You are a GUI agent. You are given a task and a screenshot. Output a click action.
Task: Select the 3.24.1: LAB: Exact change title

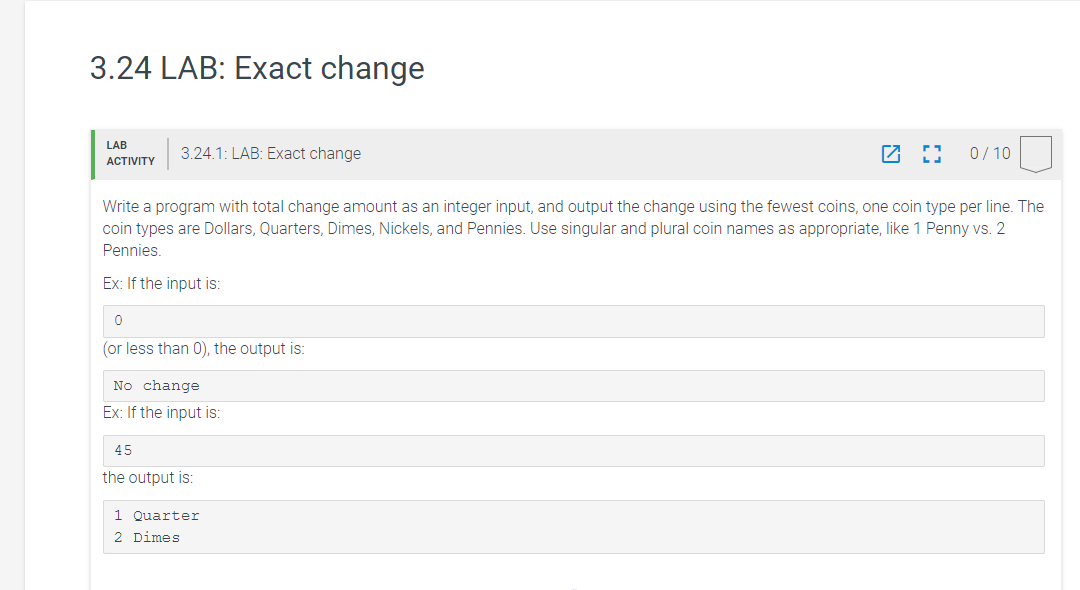coord(271,154)
